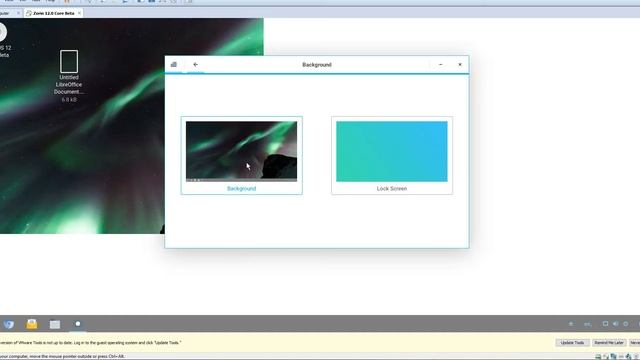The image size is (640, 360).
Task: Open all settings grid icon in Background header
Action: (174, 64)
